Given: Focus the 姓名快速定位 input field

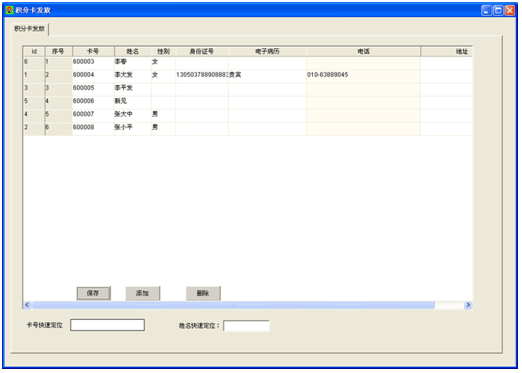Looking at the screenshot, I should [x=246, y=326].
